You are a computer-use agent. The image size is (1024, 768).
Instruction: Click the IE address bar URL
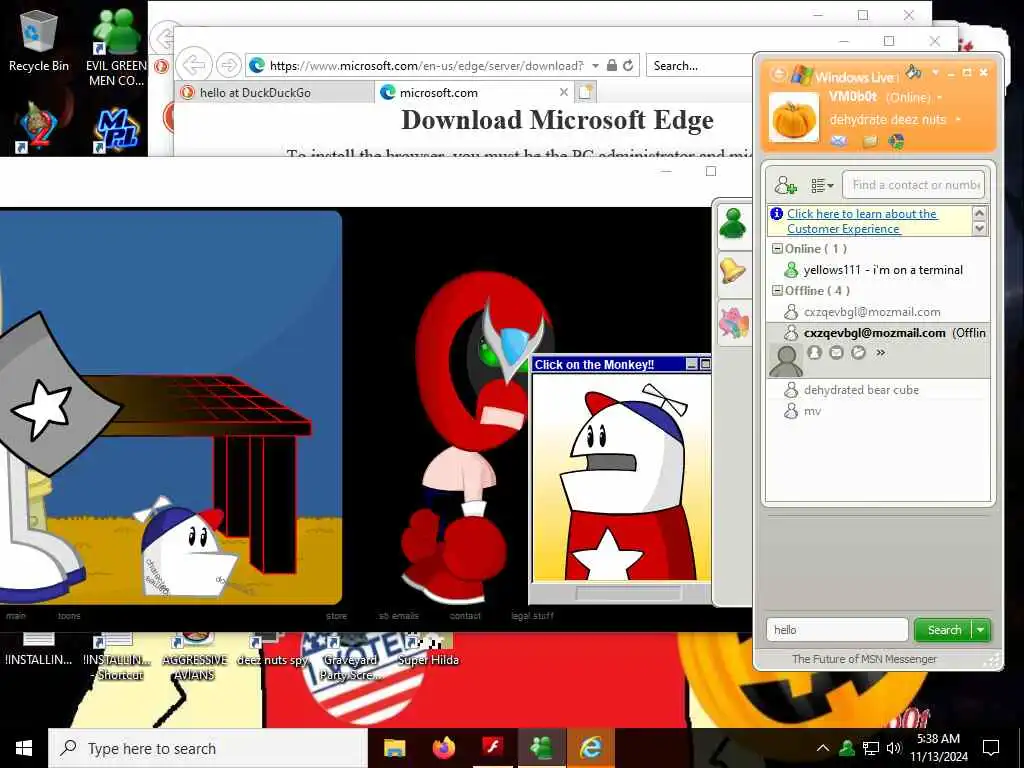click(426, 65)
